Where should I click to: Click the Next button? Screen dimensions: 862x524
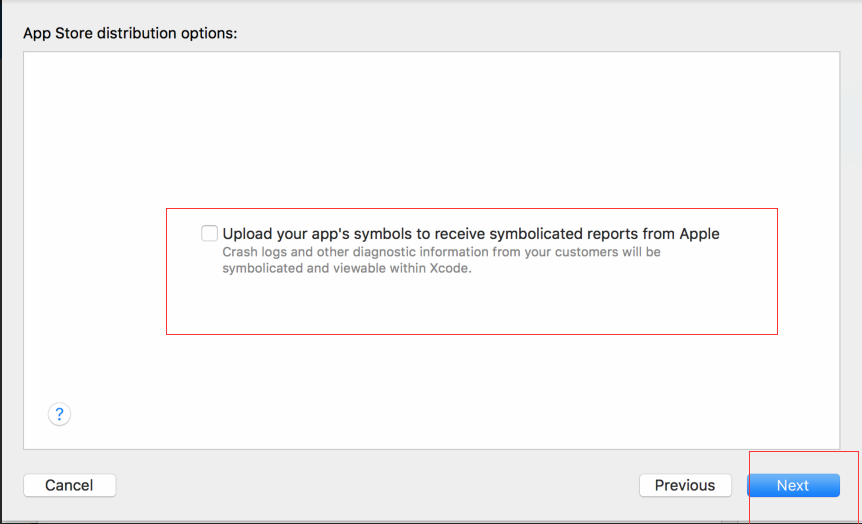pos(792,485)
